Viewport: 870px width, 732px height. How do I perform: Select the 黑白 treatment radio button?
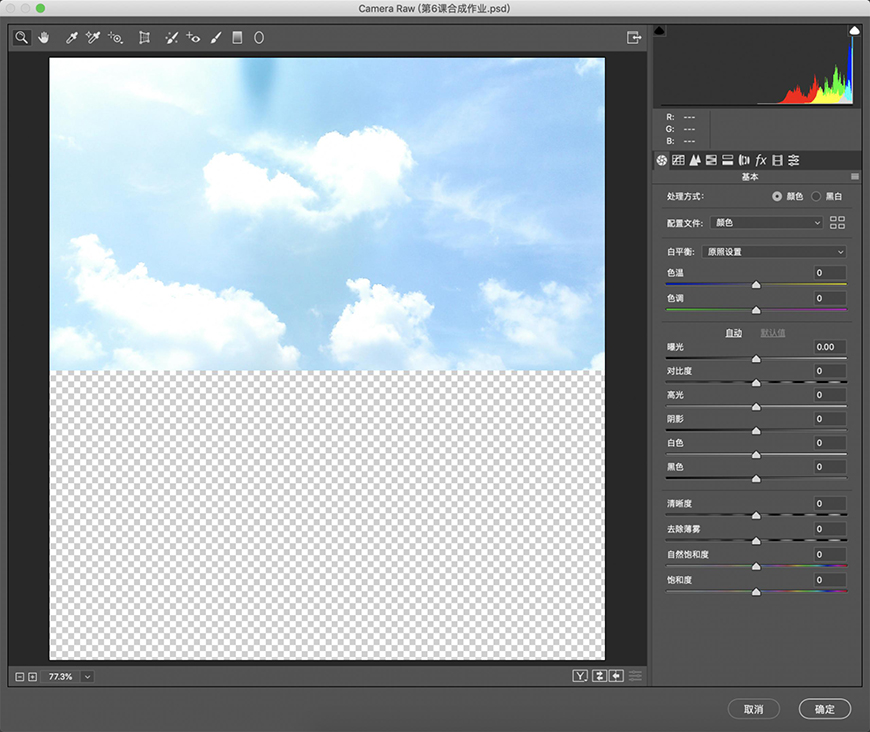pos(816,196)
